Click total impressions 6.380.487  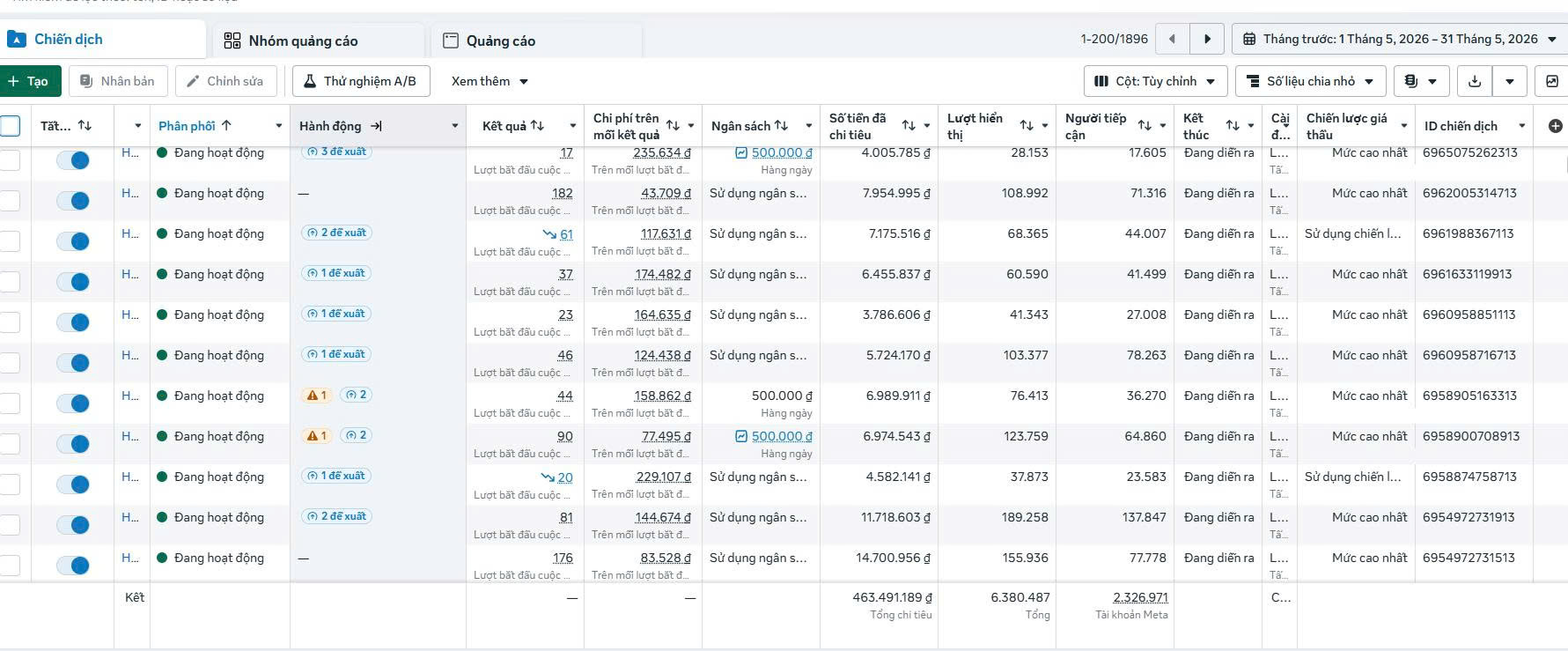(x=1020, y=597)
